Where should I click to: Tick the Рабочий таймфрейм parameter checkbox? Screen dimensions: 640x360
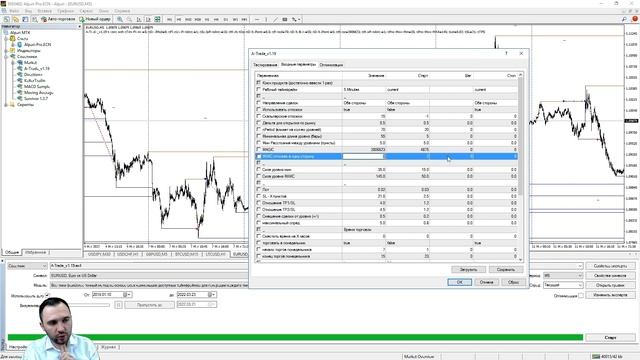coord(258,89)
